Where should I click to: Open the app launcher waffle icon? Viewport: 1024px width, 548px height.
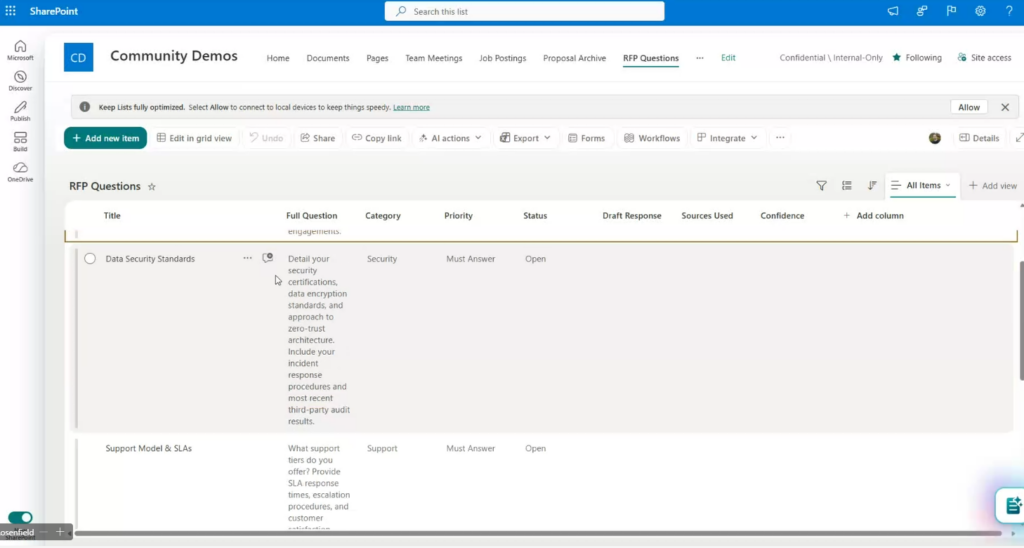pos(11,11)
